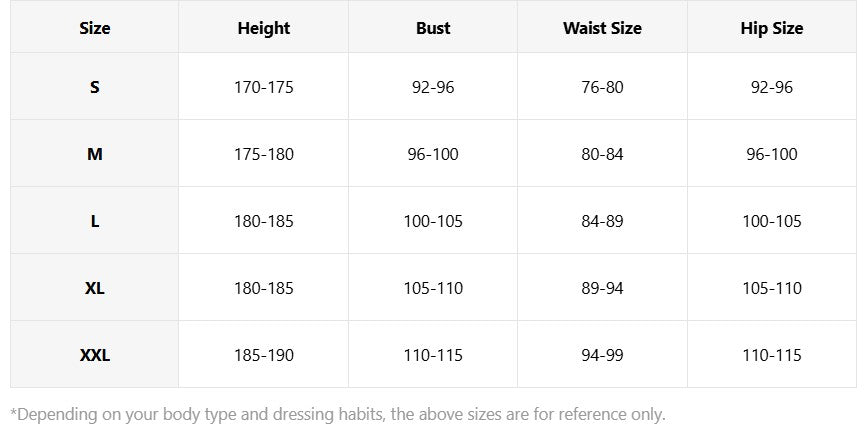Select the XXL size row label
Screen dimensions: 867x425
tap(95, 355)
